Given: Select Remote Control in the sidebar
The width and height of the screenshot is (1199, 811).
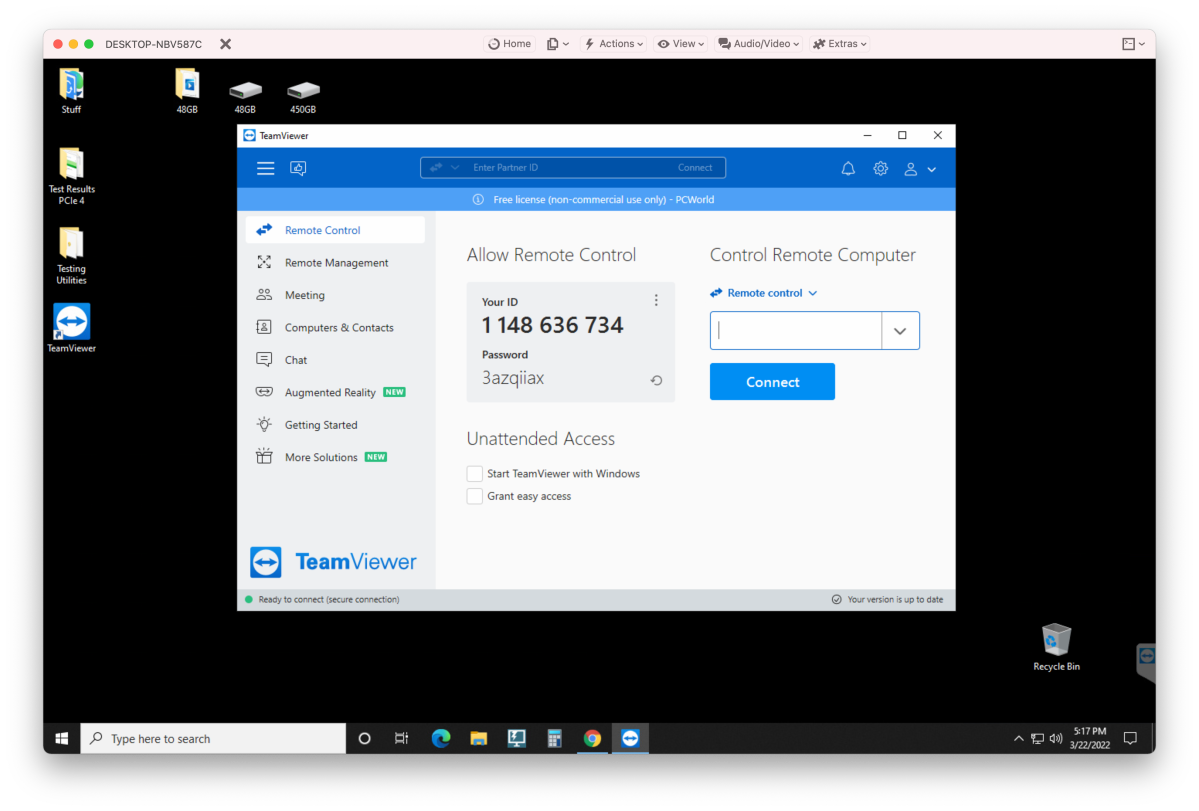Looking at the screenshot, I should pos(335,230).
